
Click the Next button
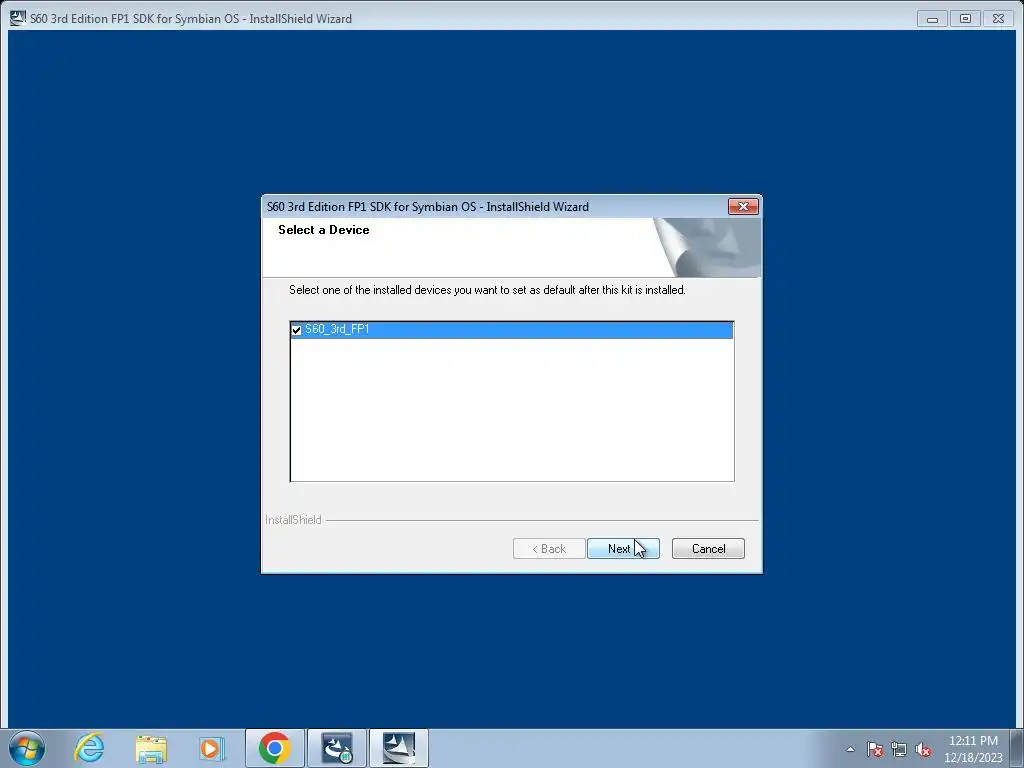pyautogui.click(x=623, y=549)
